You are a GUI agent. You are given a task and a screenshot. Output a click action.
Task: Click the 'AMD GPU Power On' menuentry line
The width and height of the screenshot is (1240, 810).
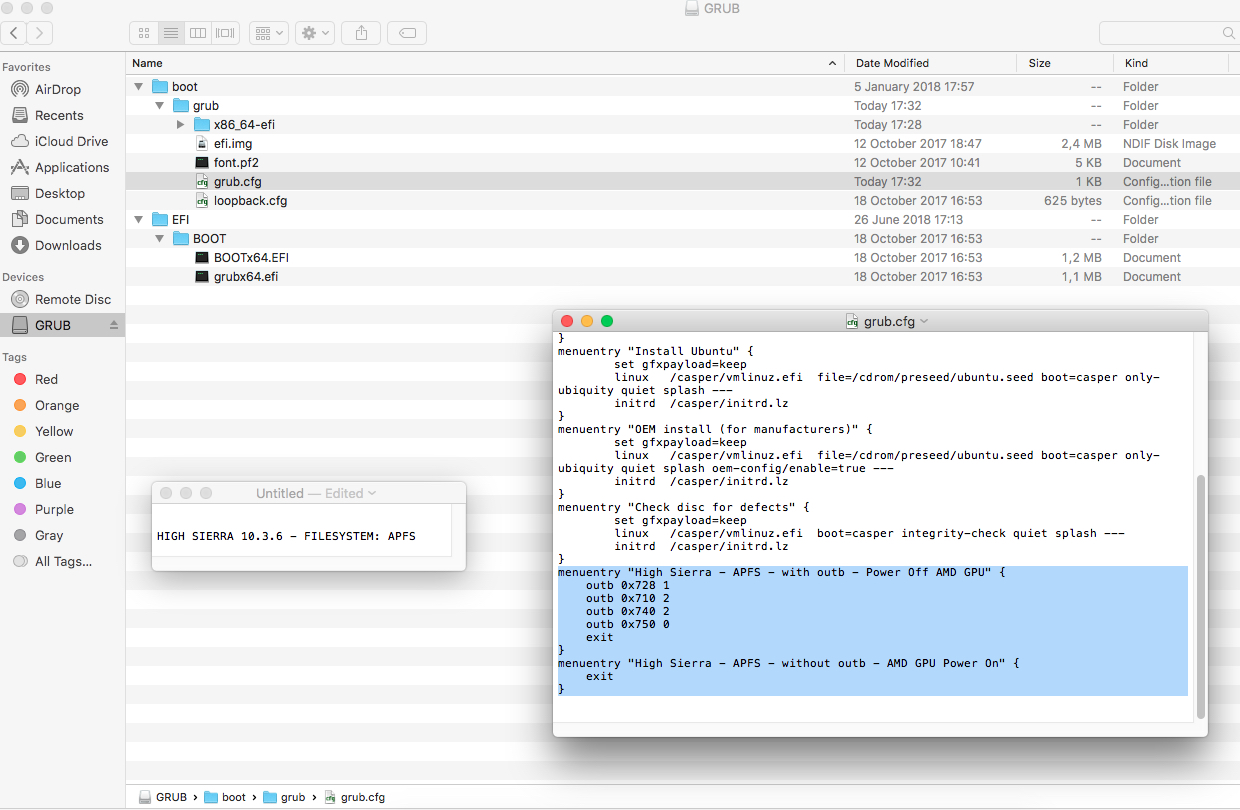point(788,663)
